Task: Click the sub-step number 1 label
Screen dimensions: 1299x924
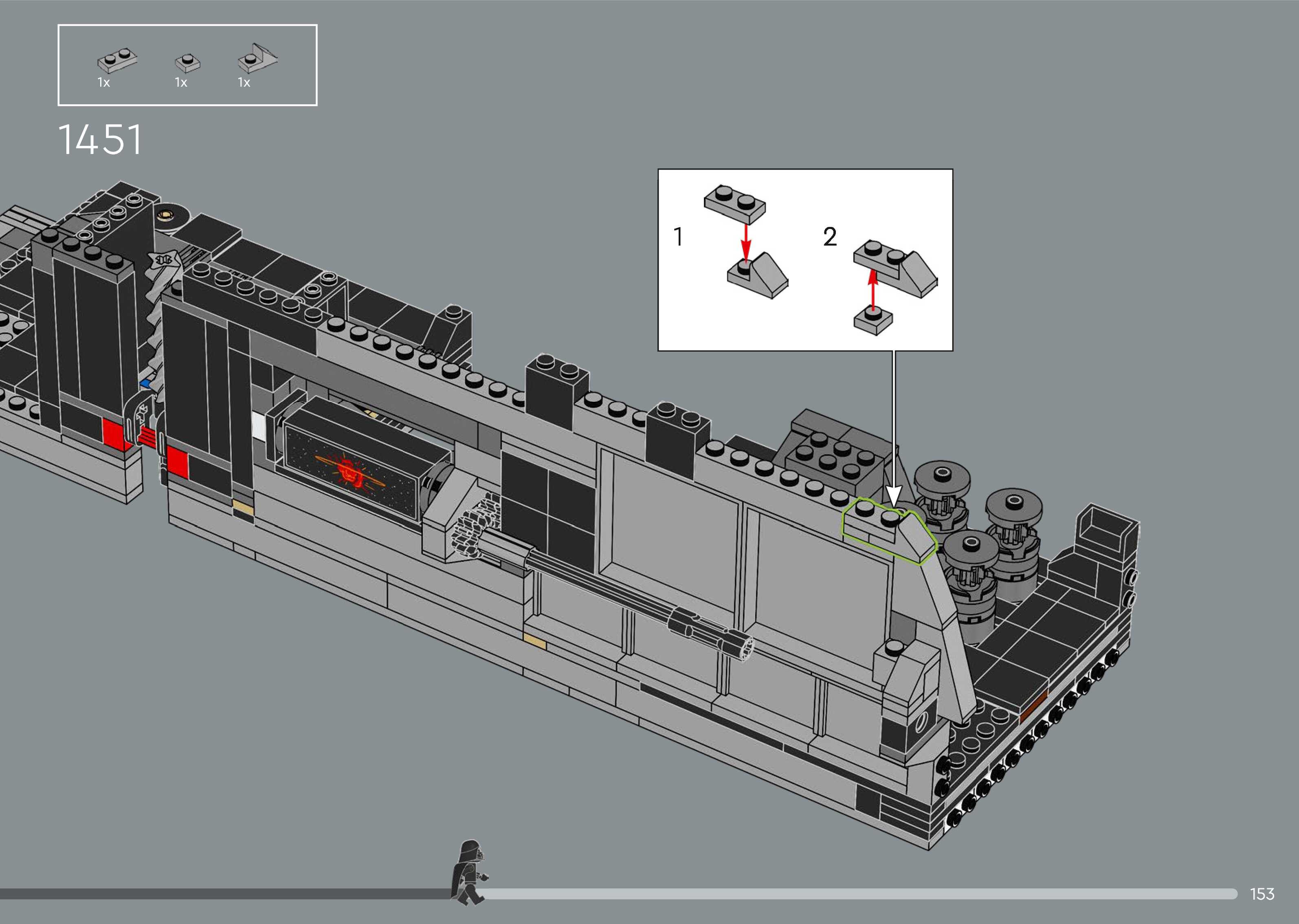Action: [x=678, y=237]
